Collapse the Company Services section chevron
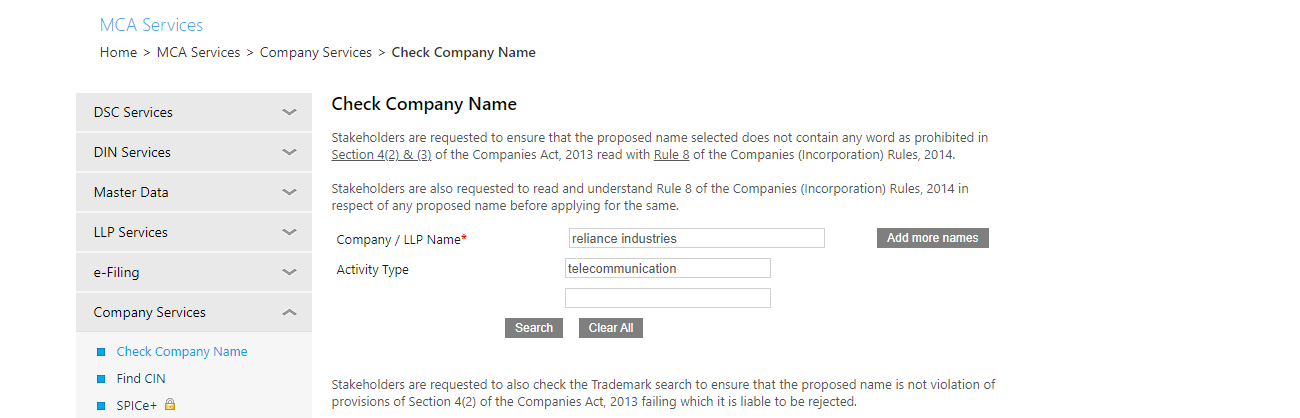 289,312
